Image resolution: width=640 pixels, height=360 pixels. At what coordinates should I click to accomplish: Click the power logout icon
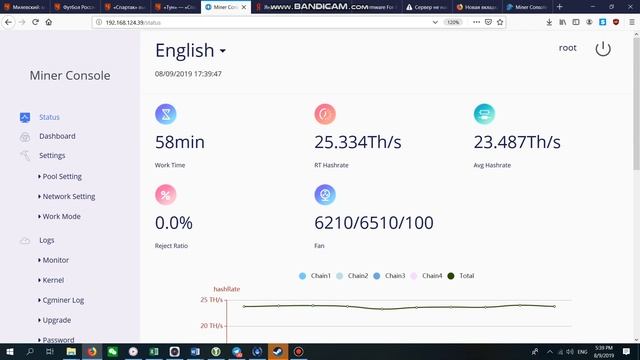coord(603,49)
